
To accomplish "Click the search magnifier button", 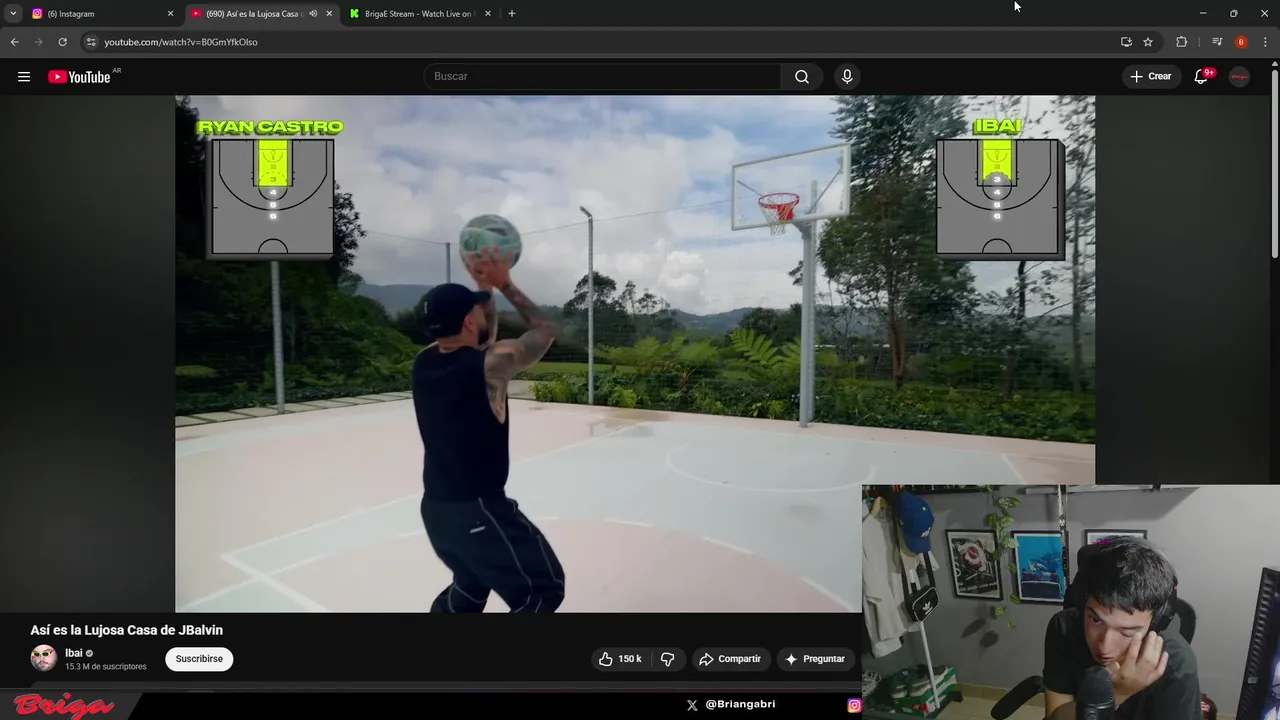I will pos(802,77).
